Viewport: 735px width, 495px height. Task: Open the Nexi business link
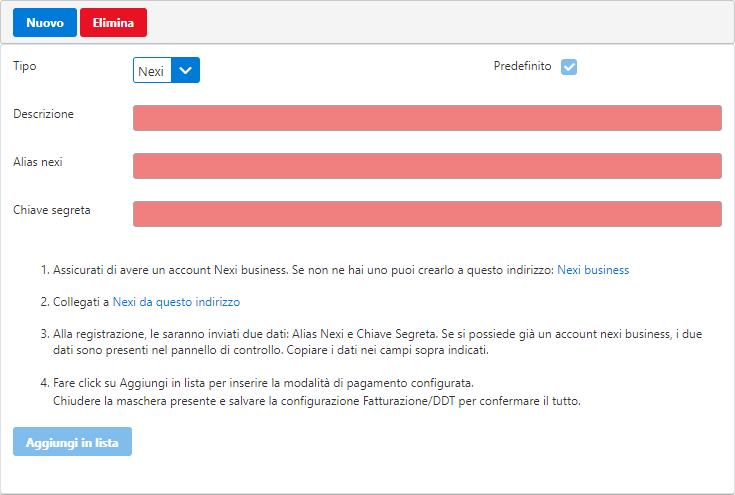593,270
